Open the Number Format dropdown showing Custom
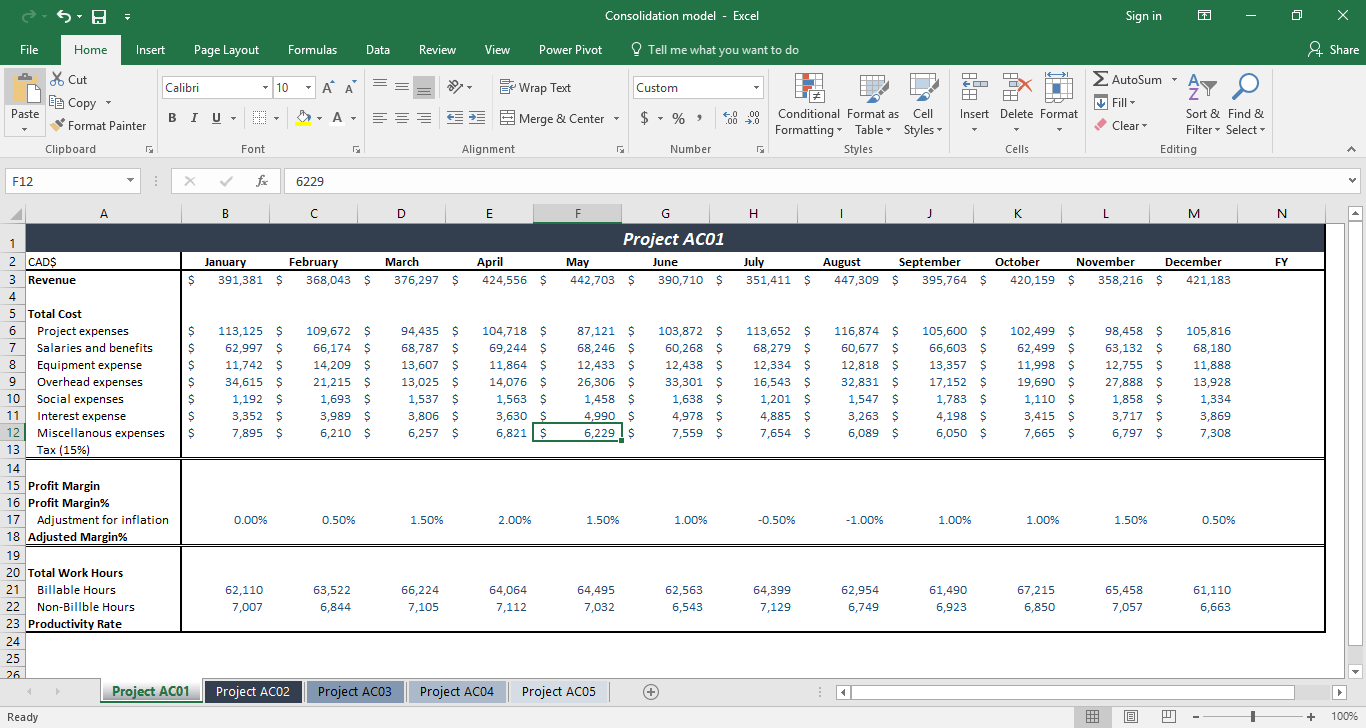This screenshot has height=728, width=1366. pos(697,87)
